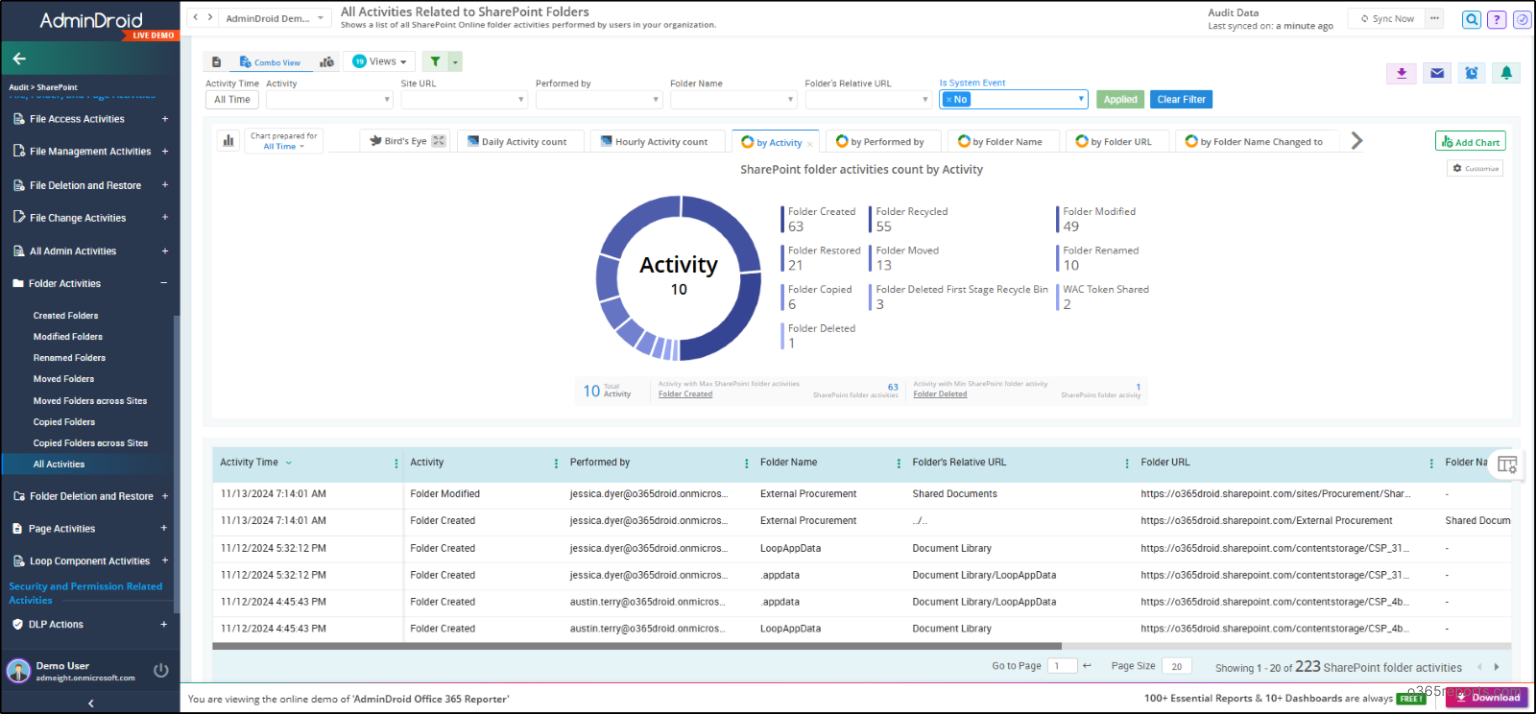Open the Renamed Folders sidebar report
The width and height of the screenshot is (1536, 714).
69,358
